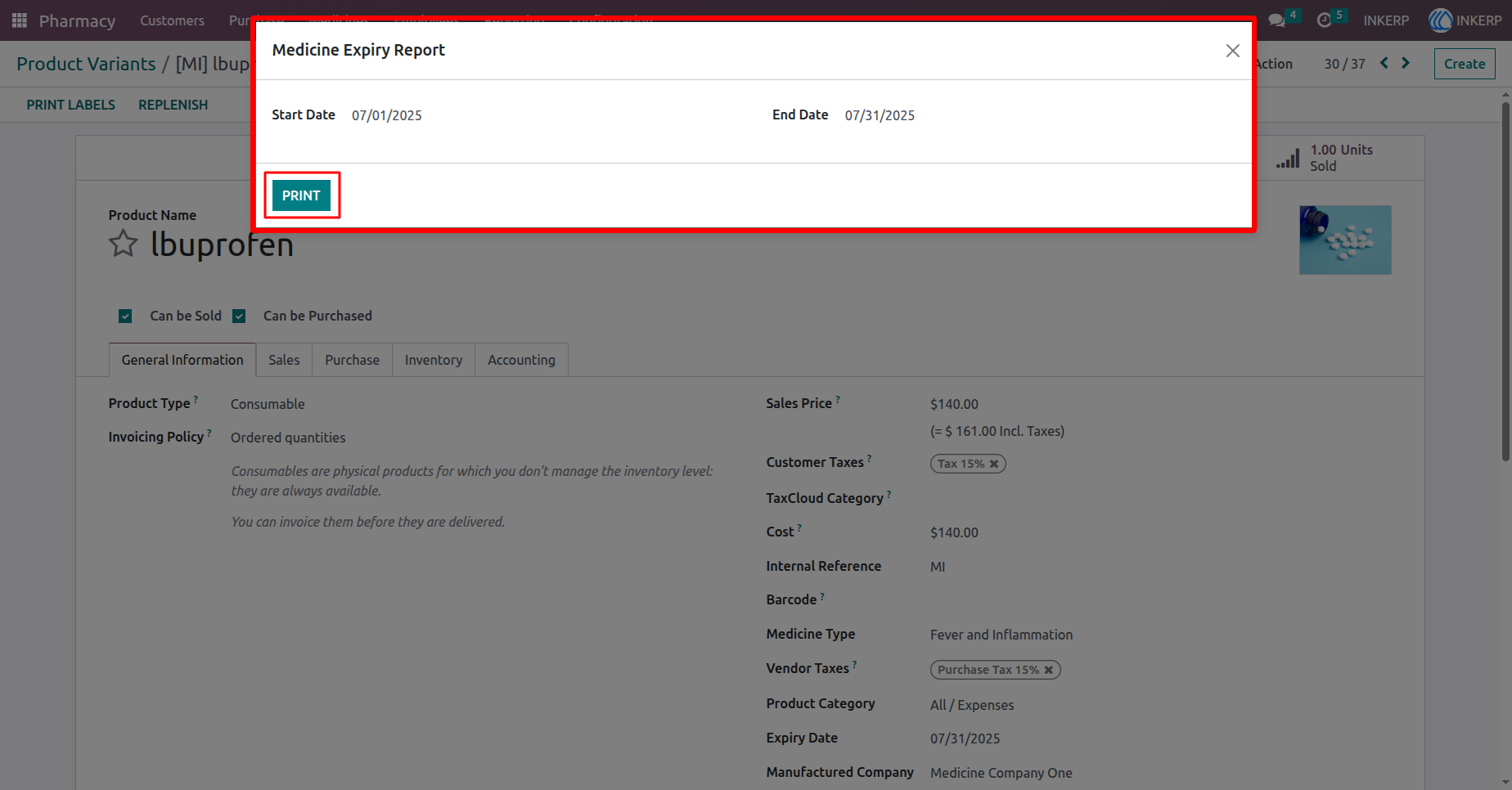Go to the next record arrow
1512x790 pixels.
[x=1406, y=63]
